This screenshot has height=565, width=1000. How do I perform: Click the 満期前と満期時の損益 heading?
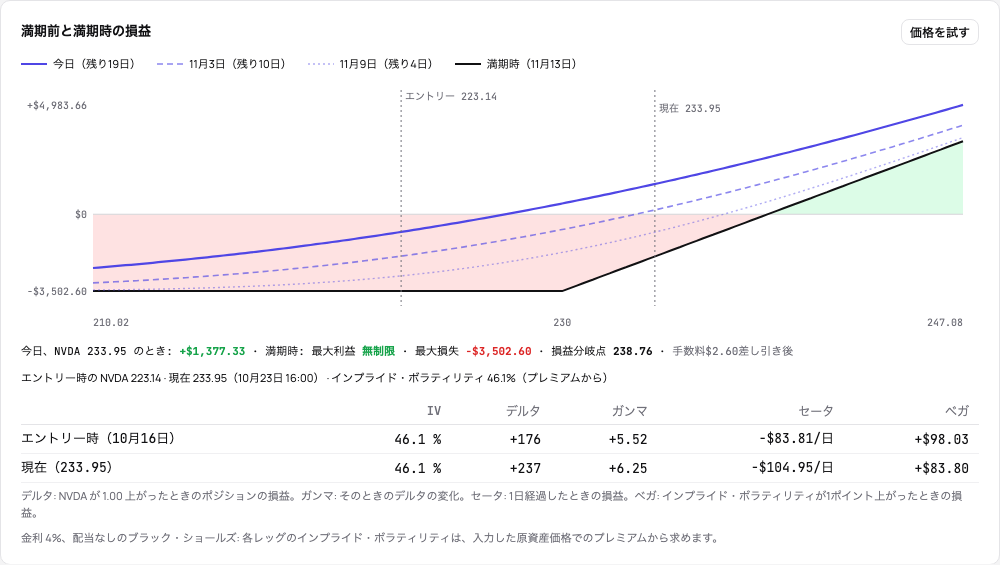[86, 31]
